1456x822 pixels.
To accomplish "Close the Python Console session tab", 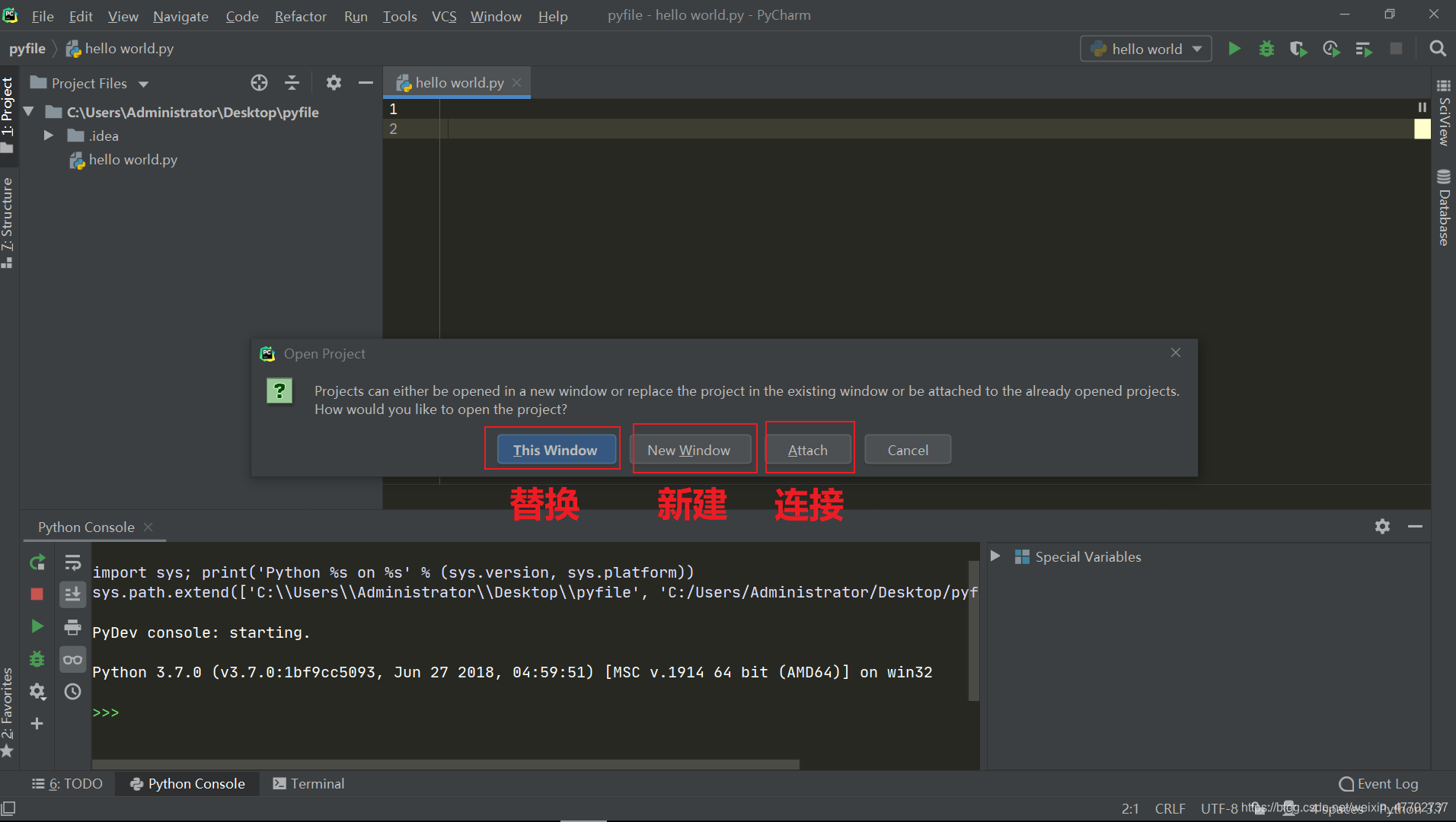I will pyautogui.click(x=148, y=527).
